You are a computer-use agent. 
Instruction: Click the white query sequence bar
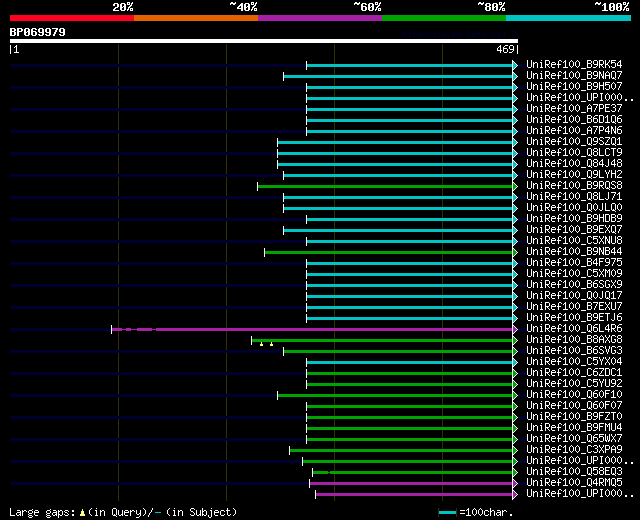264,41
